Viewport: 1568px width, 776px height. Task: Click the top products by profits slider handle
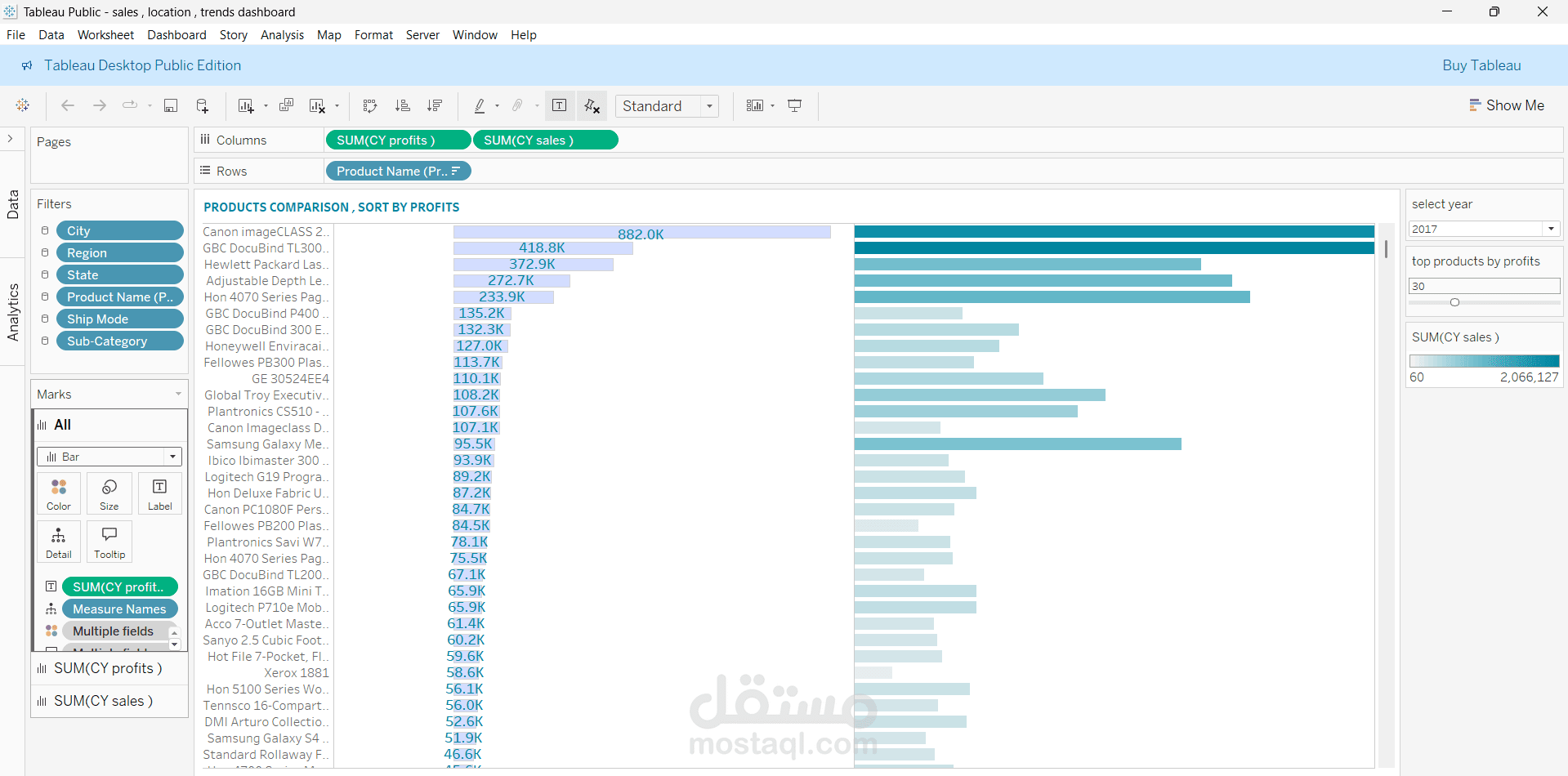[x=1454, y=302]
